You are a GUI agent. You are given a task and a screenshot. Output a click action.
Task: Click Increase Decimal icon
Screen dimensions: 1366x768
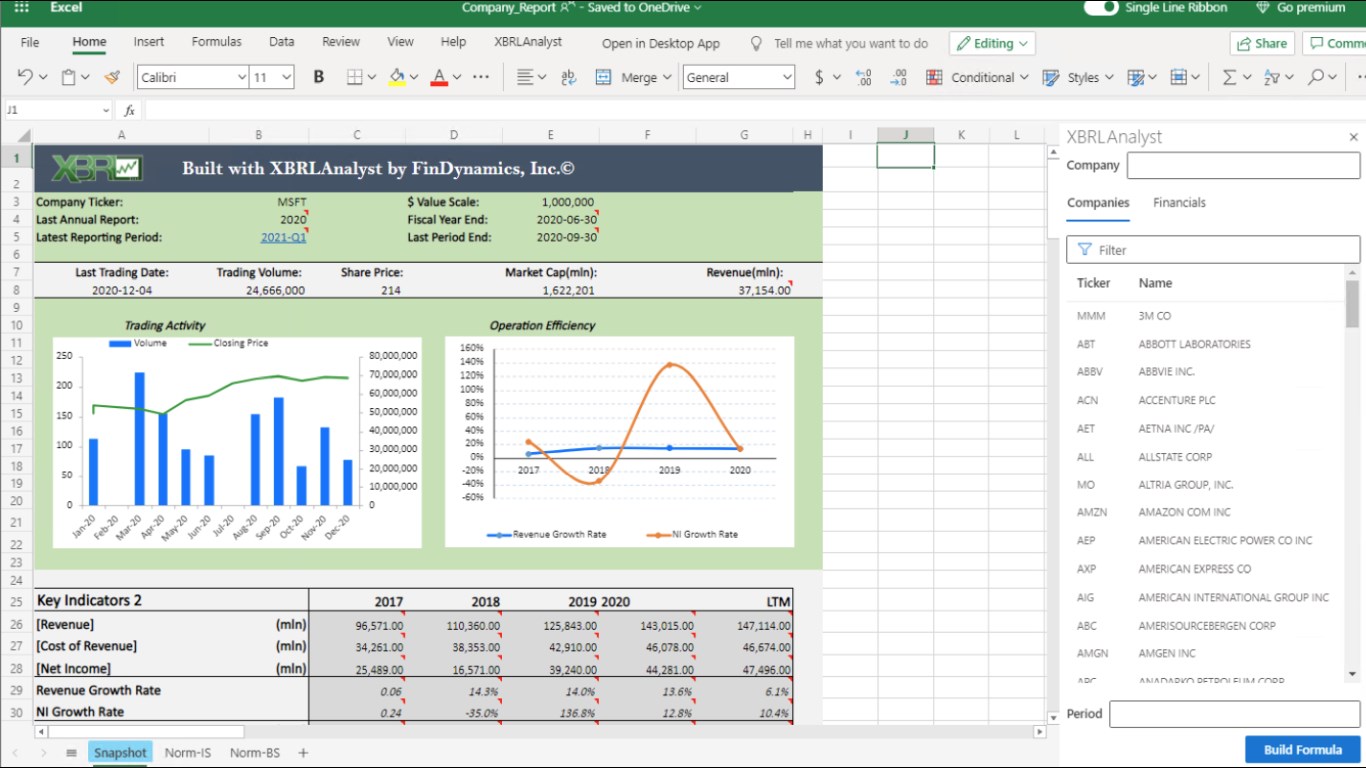pyautogui.click(x=864, y=77)
